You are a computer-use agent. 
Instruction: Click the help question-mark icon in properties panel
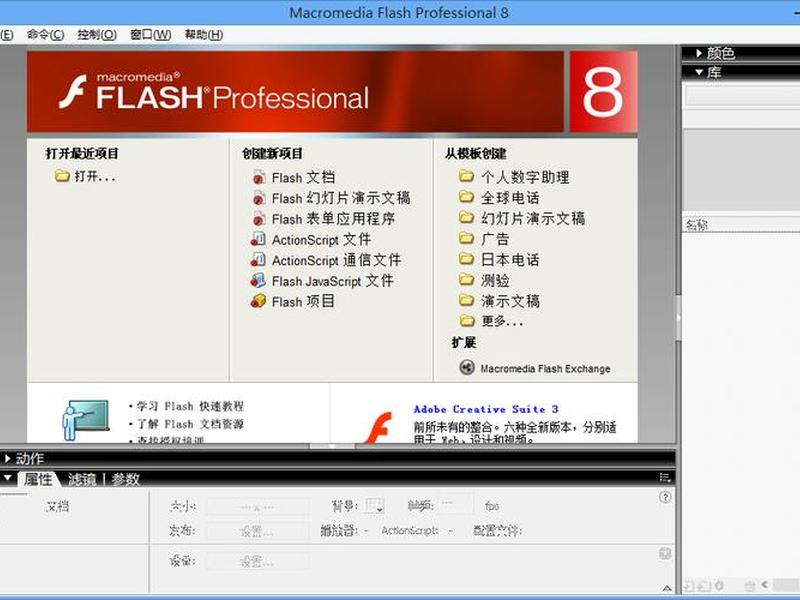point(665,497)
